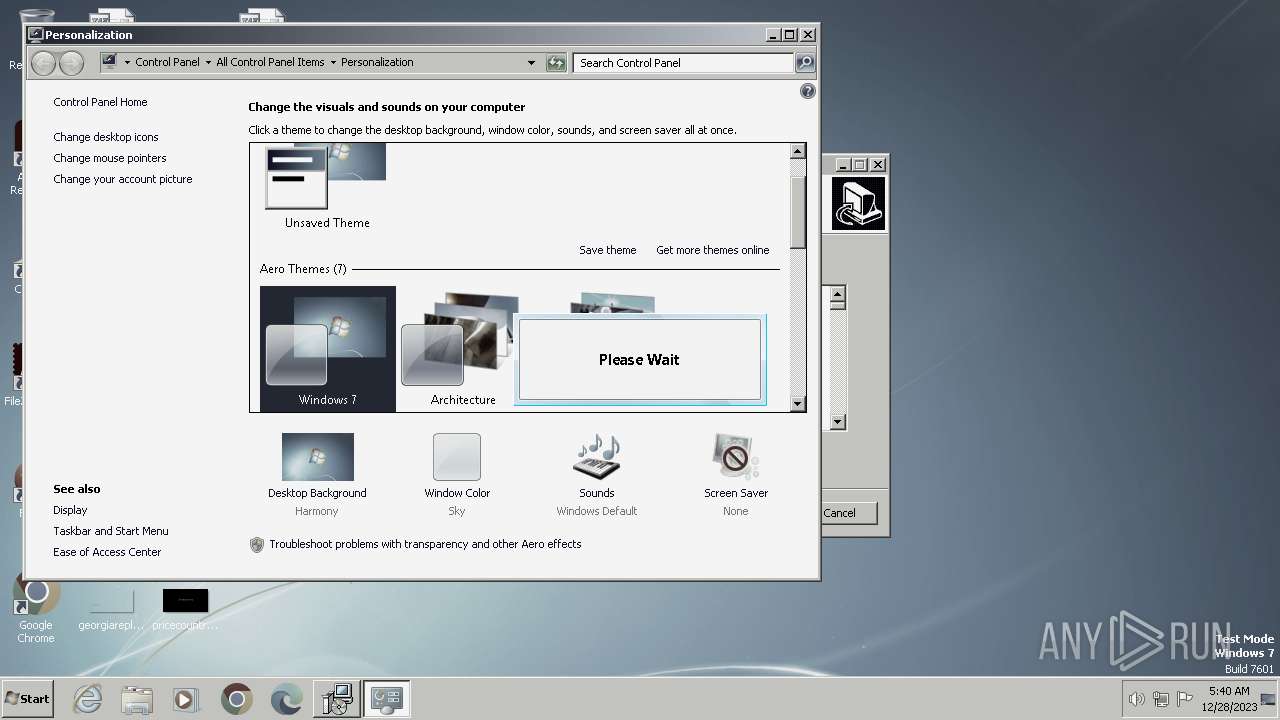Switch to the Personalization taskbar item
Image resolution: width=1280 pixels, height=720 pixels.
(x=386, y=699)
